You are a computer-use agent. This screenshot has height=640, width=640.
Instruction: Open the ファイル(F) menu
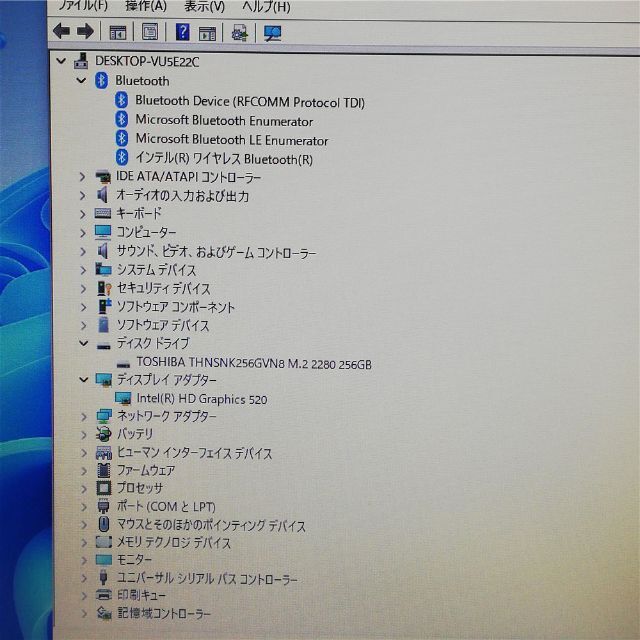coord(83,6)
